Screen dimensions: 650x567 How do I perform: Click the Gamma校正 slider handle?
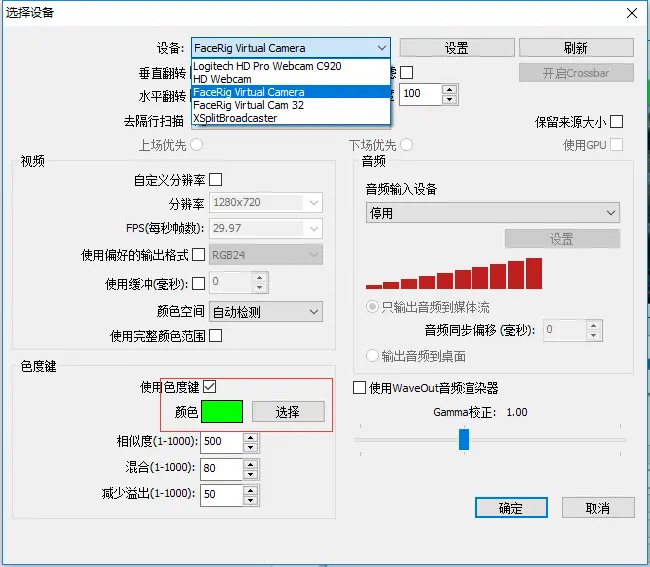click(464, 439)
